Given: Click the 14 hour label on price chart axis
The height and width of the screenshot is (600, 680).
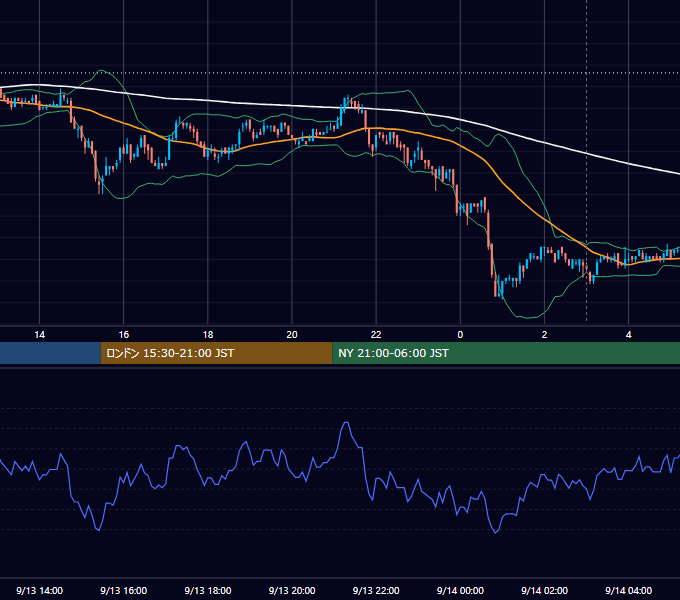Looking at the screenshot, I should tap(39, 335).
